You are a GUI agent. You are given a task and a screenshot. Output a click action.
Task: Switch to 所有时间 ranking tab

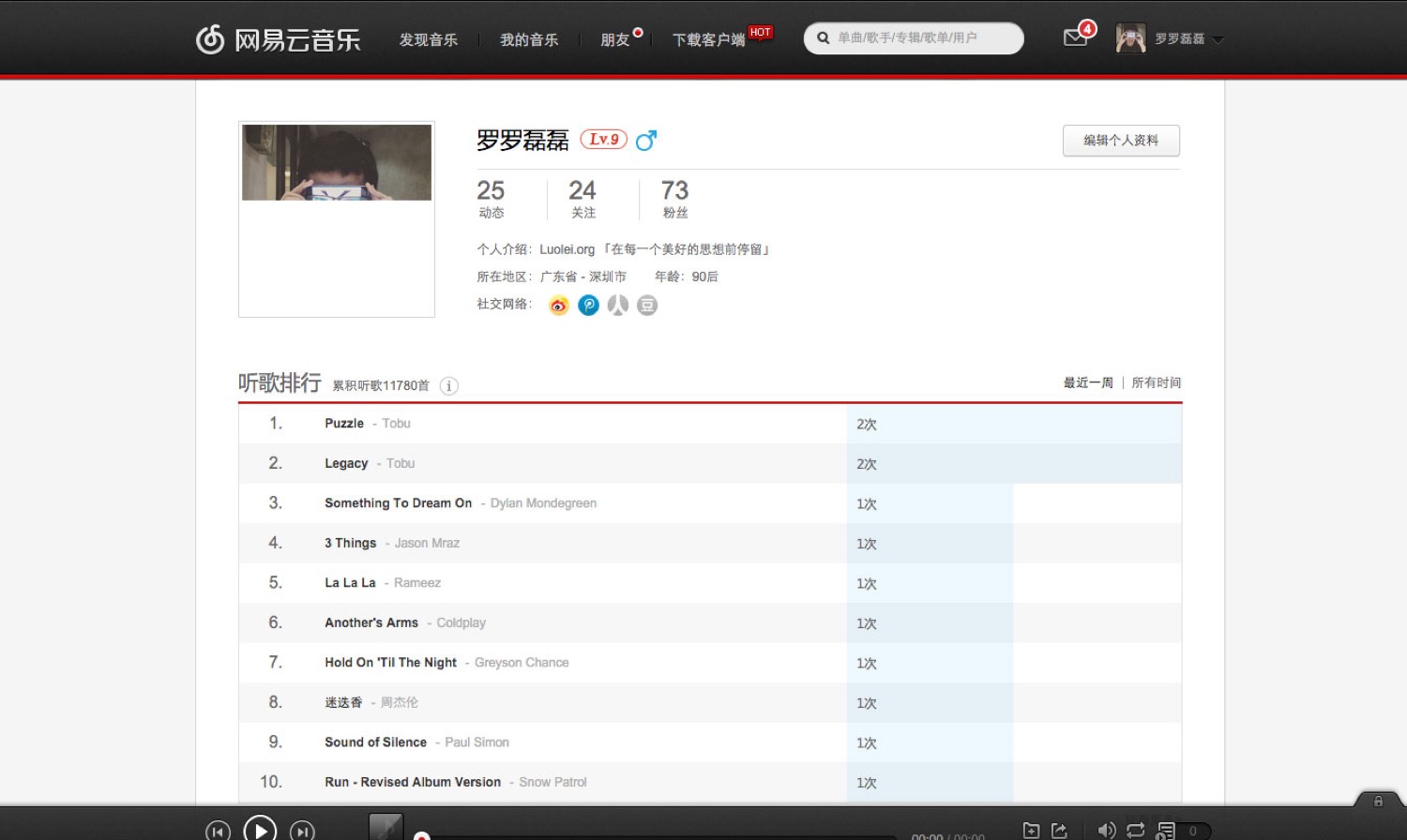1156,382
